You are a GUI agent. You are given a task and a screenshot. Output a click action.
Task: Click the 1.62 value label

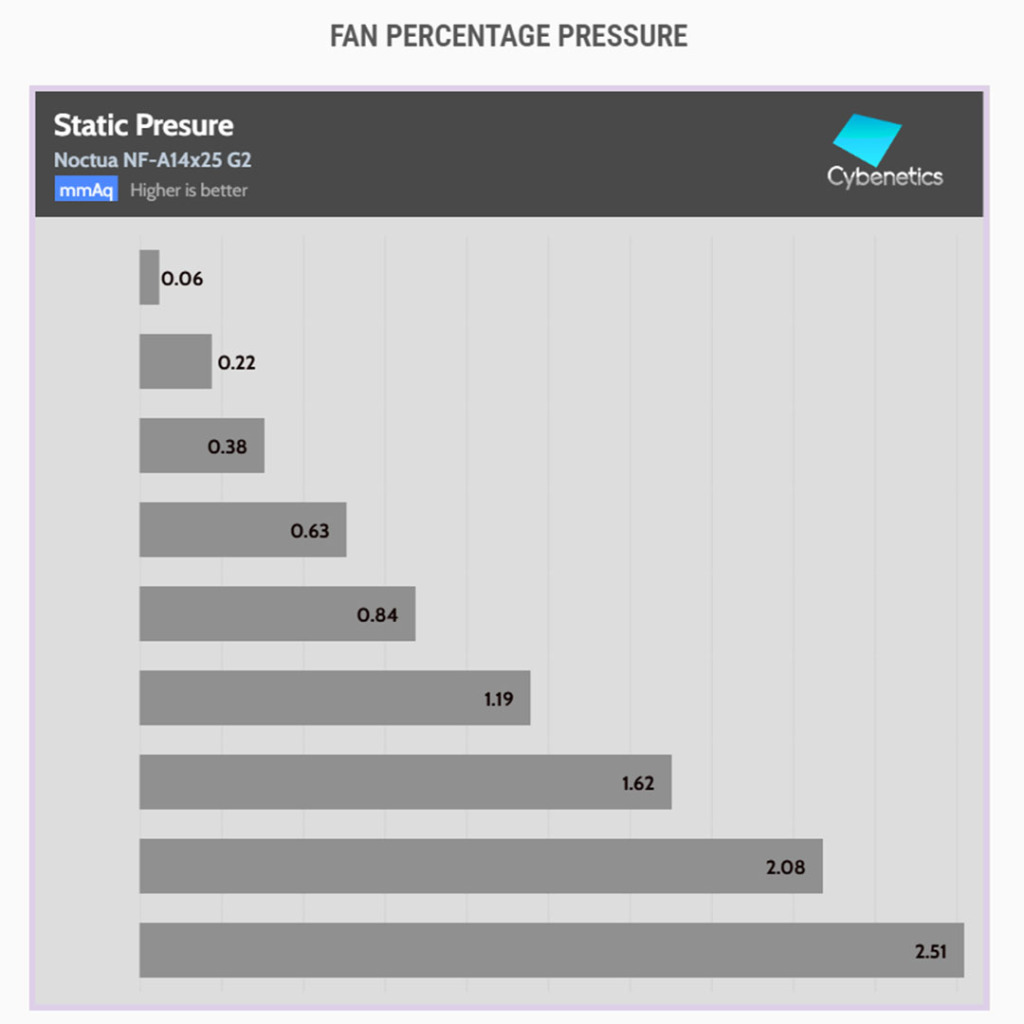pyautogui.click(x=638, y=783)
